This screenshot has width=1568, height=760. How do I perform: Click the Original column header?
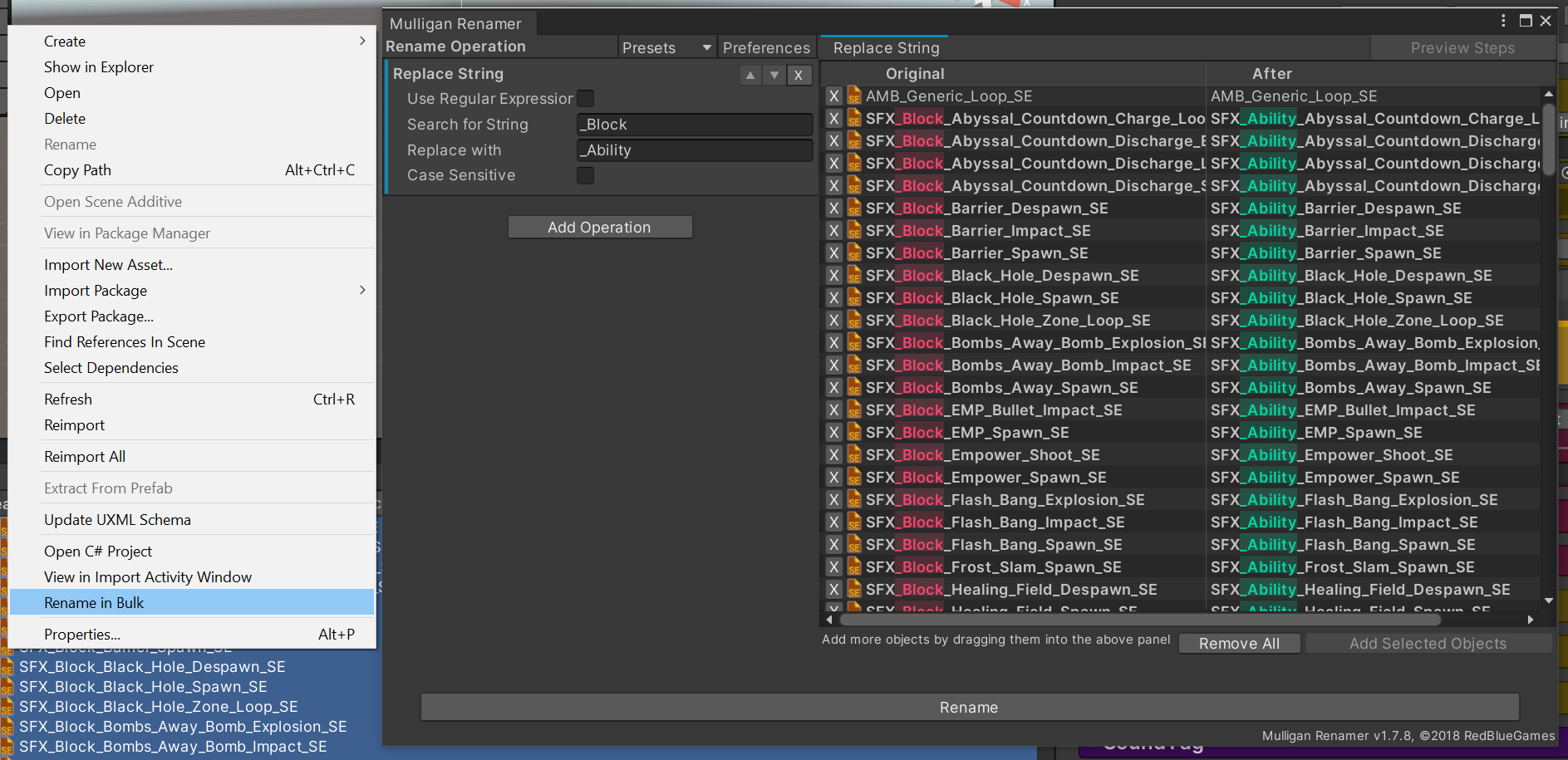click(915, 74)
